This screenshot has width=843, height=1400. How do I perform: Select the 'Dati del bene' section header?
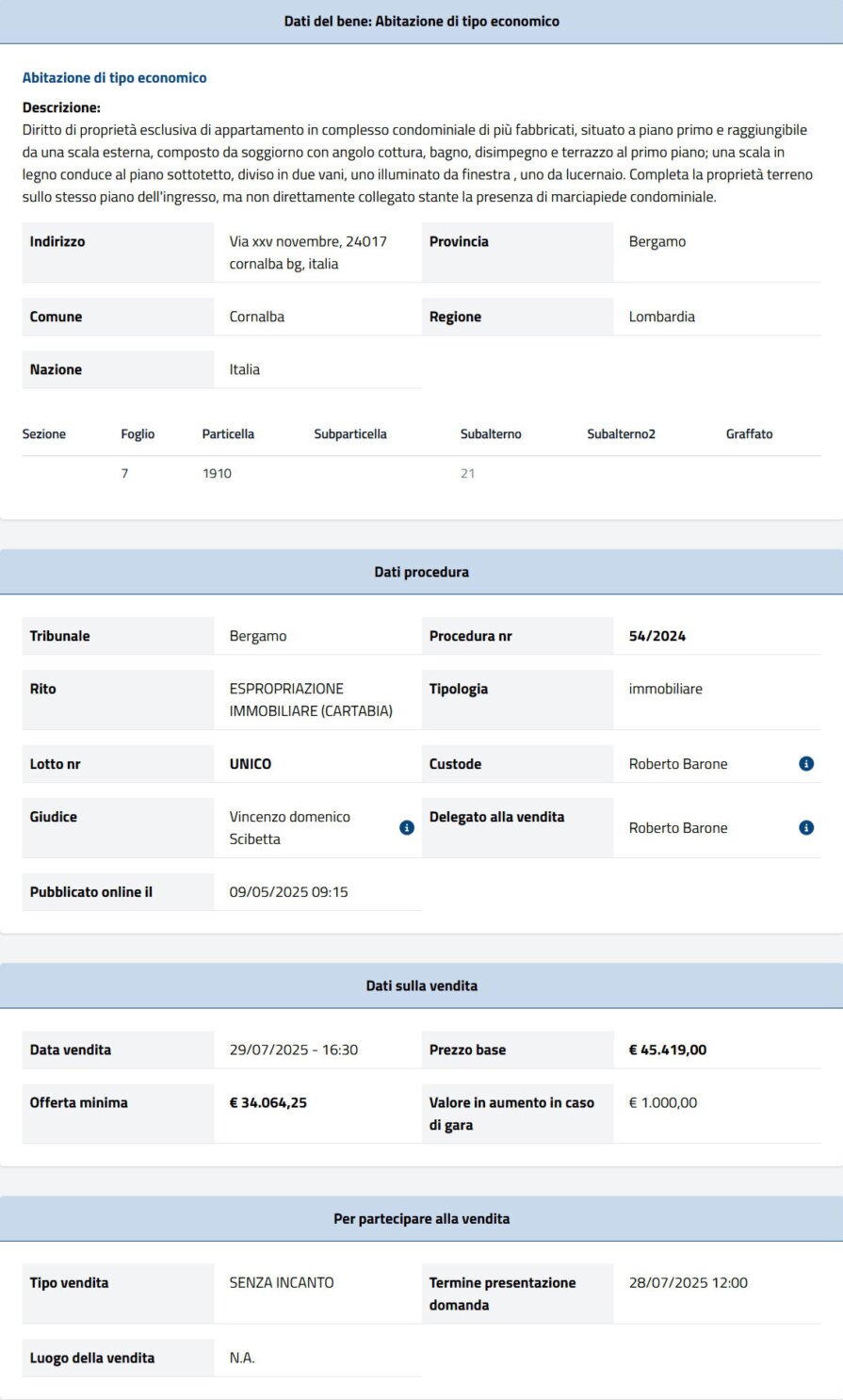421,22
